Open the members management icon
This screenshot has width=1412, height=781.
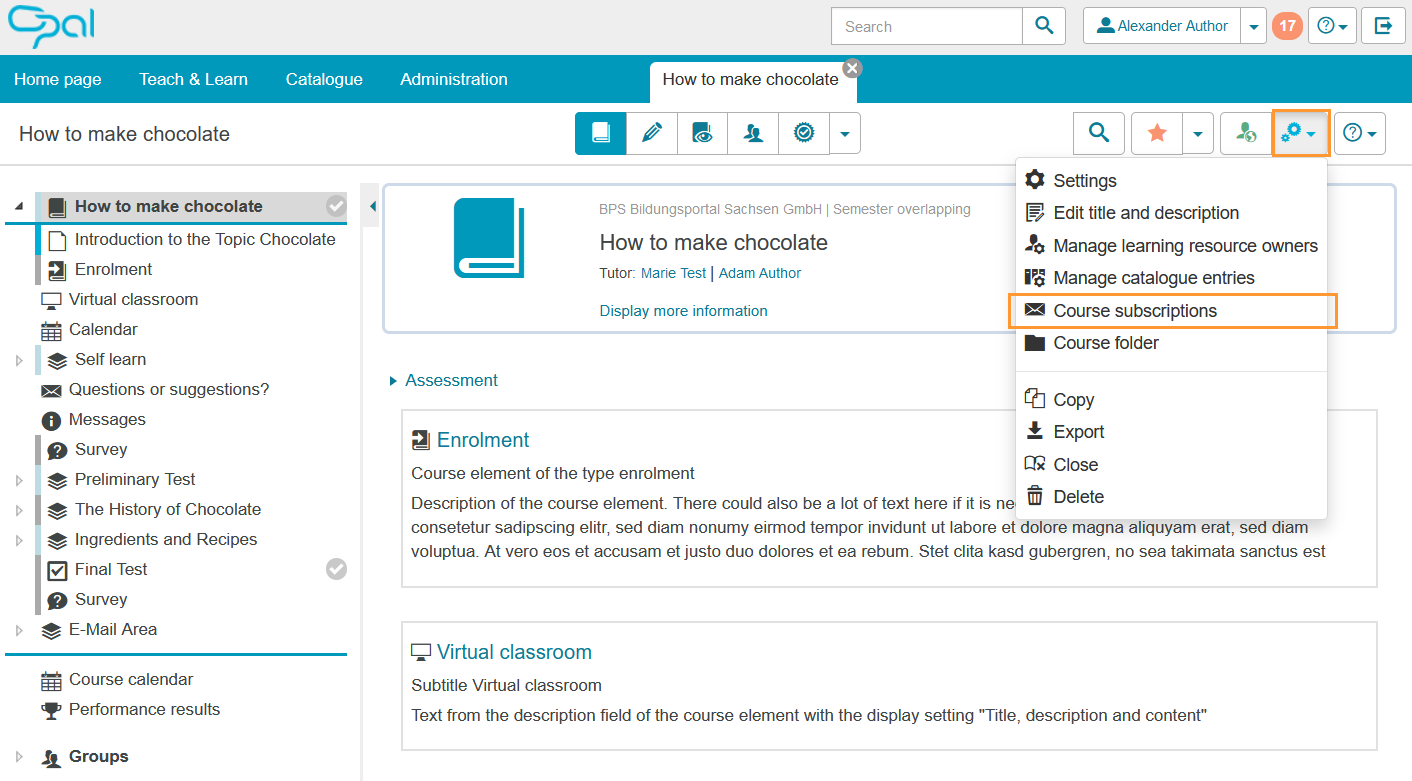[753, 133]
